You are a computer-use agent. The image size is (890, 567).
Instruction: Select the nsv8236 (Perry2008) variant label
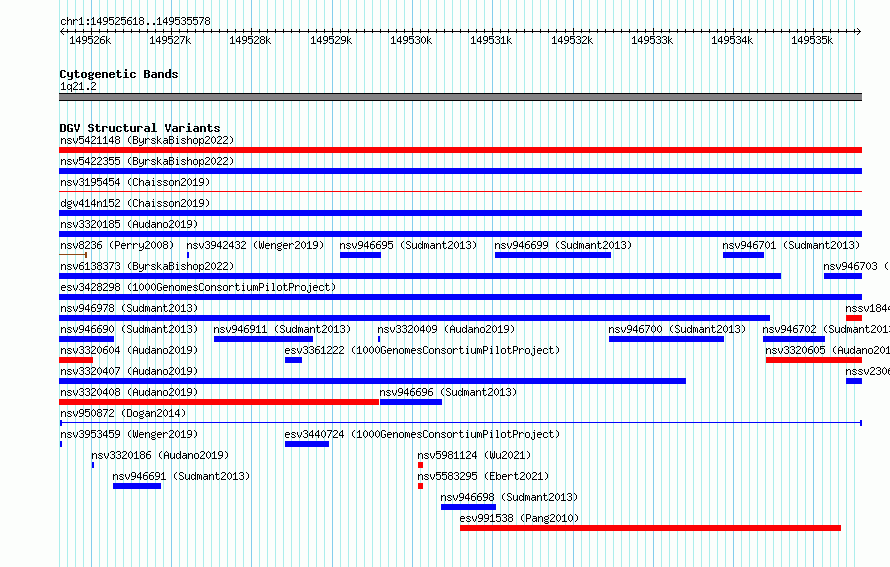point(117,245)
